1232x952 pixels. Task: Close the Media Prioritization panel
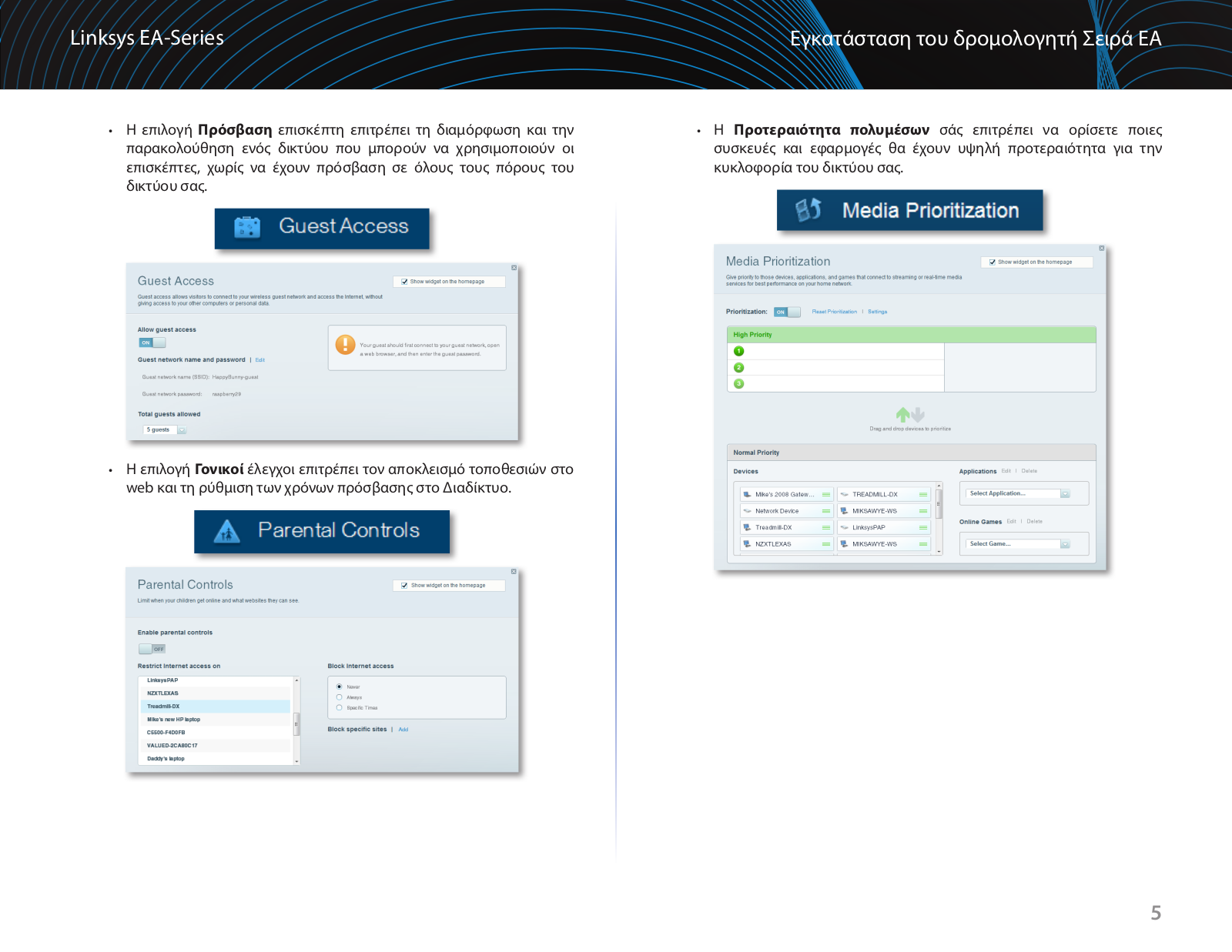(1102, 248)
